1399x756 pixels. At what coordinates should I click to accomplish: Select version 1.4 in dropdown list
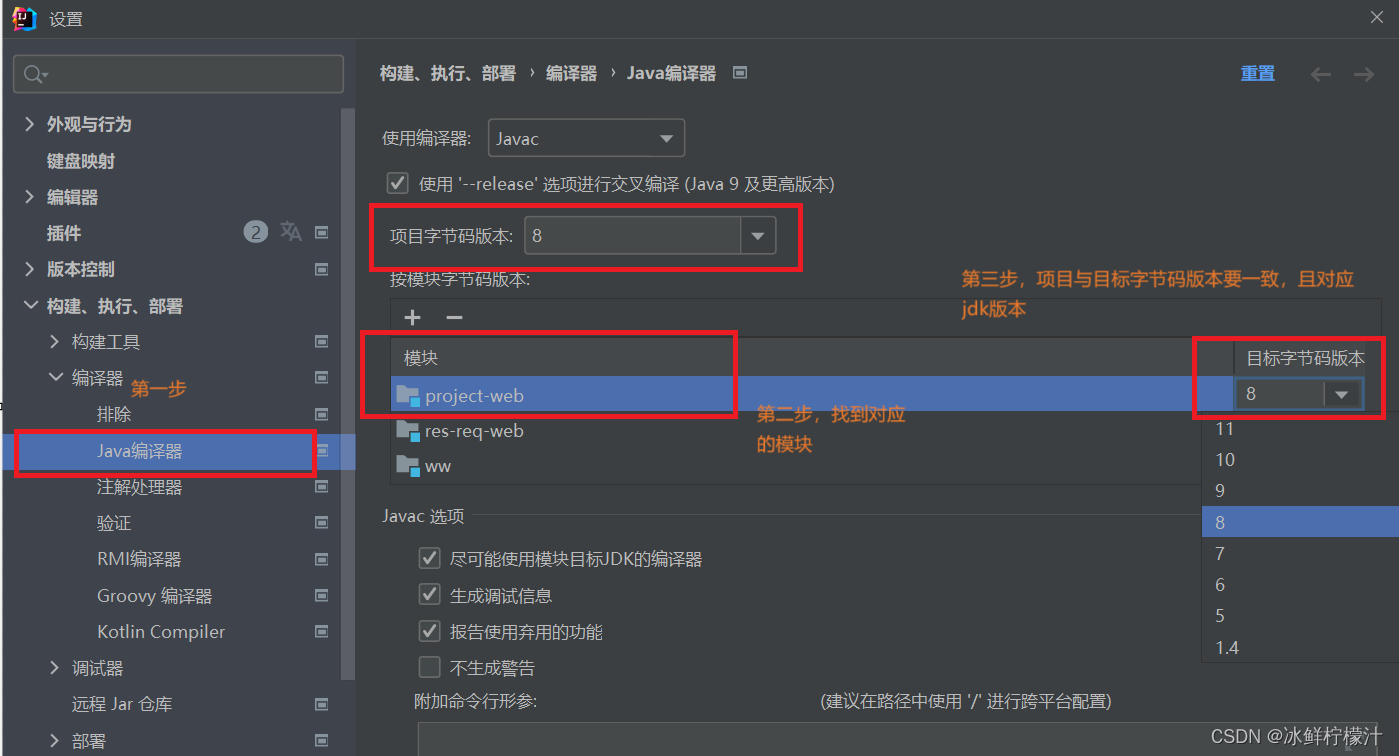point(1300,648)
